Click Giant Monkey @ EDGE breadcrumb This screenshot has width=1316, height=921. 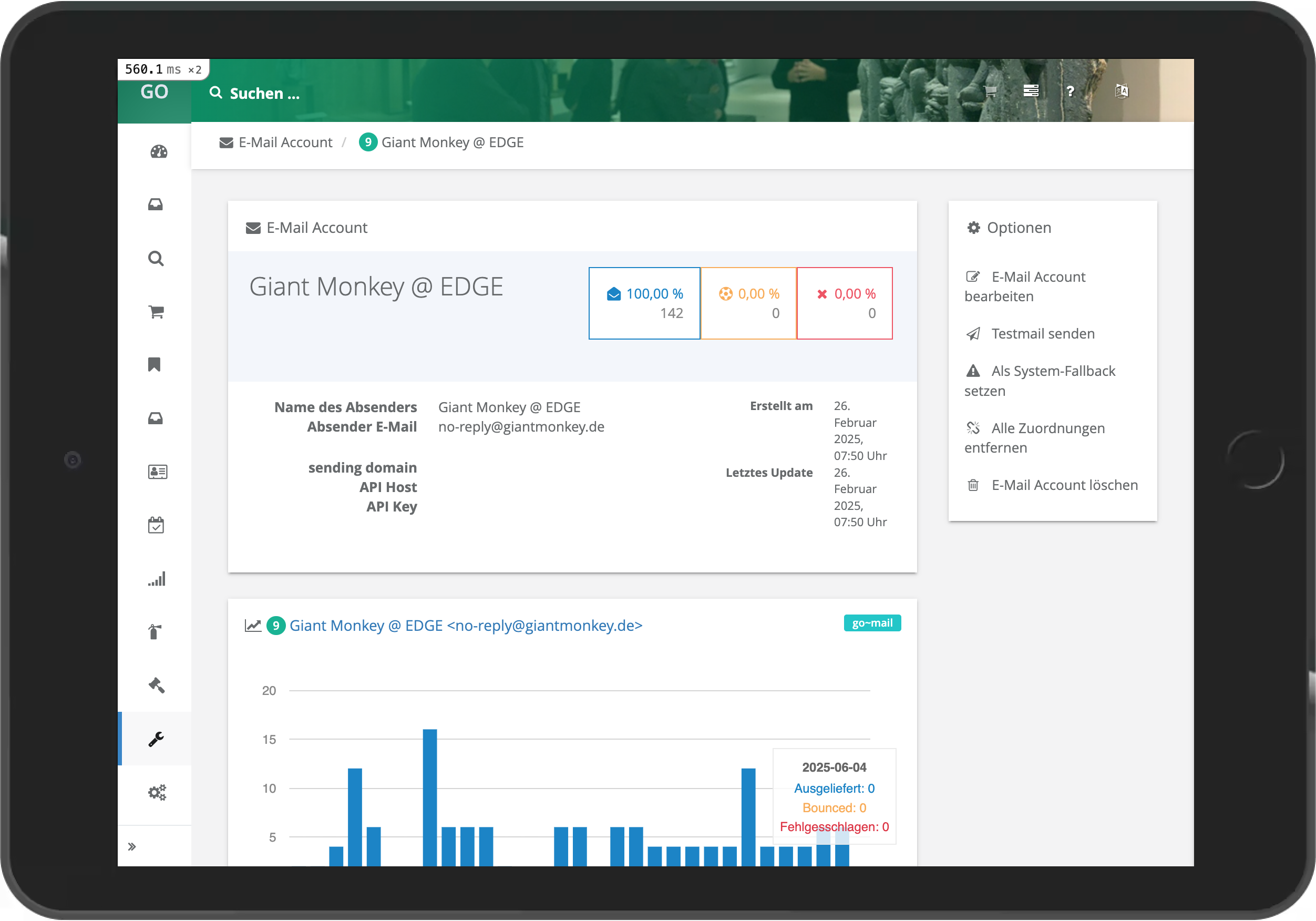452,142
